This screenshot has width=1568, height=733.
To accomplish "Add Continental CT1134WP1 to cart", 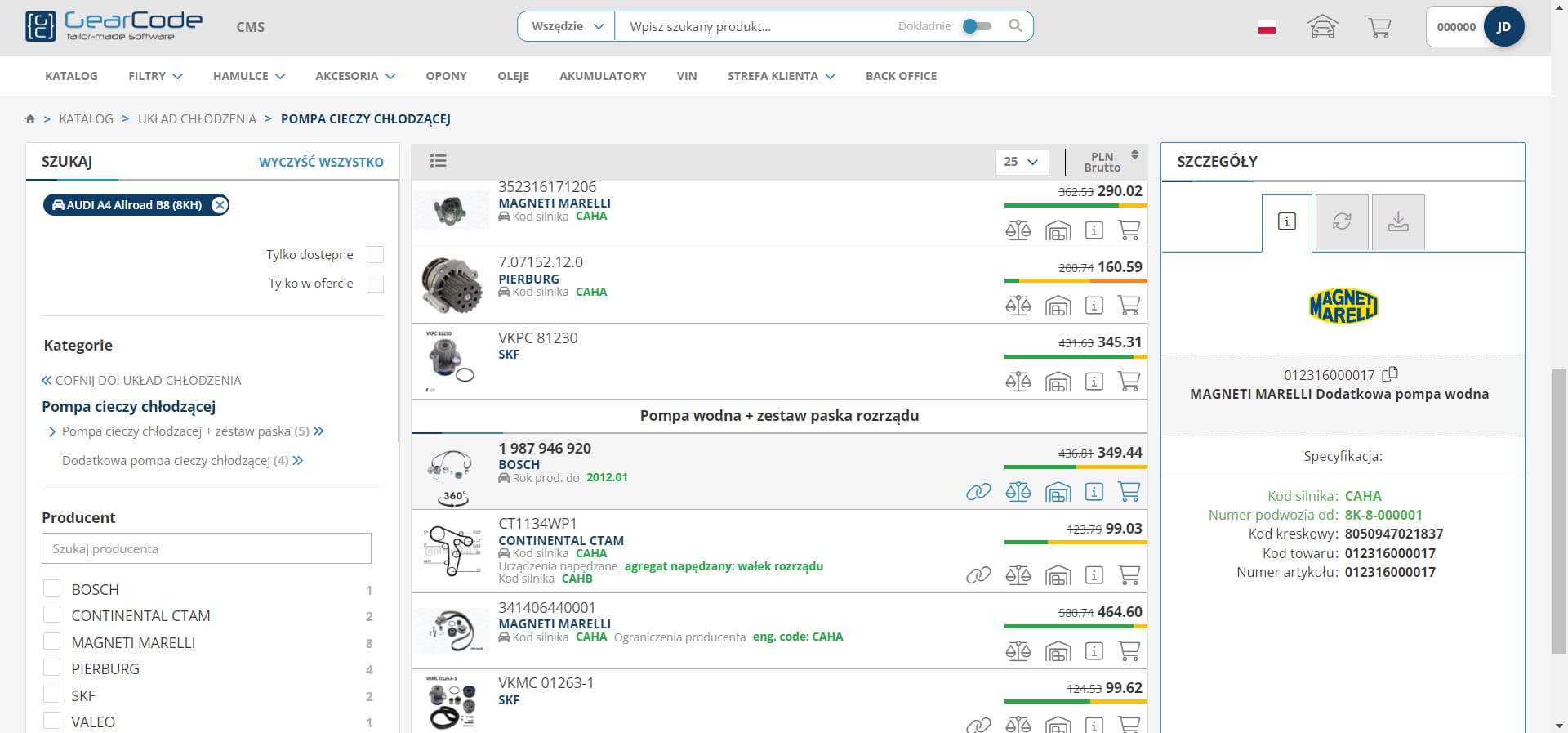I will [x=1129, y=575].
